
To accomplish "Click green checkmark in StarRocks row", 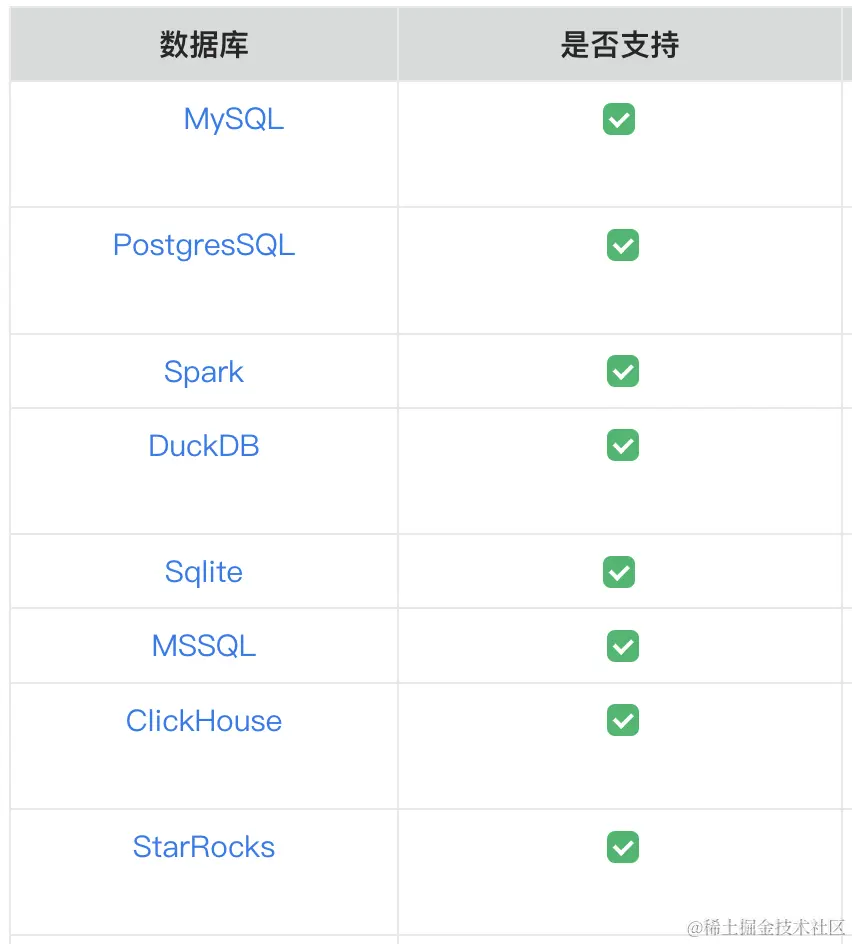I will [623, 847].
